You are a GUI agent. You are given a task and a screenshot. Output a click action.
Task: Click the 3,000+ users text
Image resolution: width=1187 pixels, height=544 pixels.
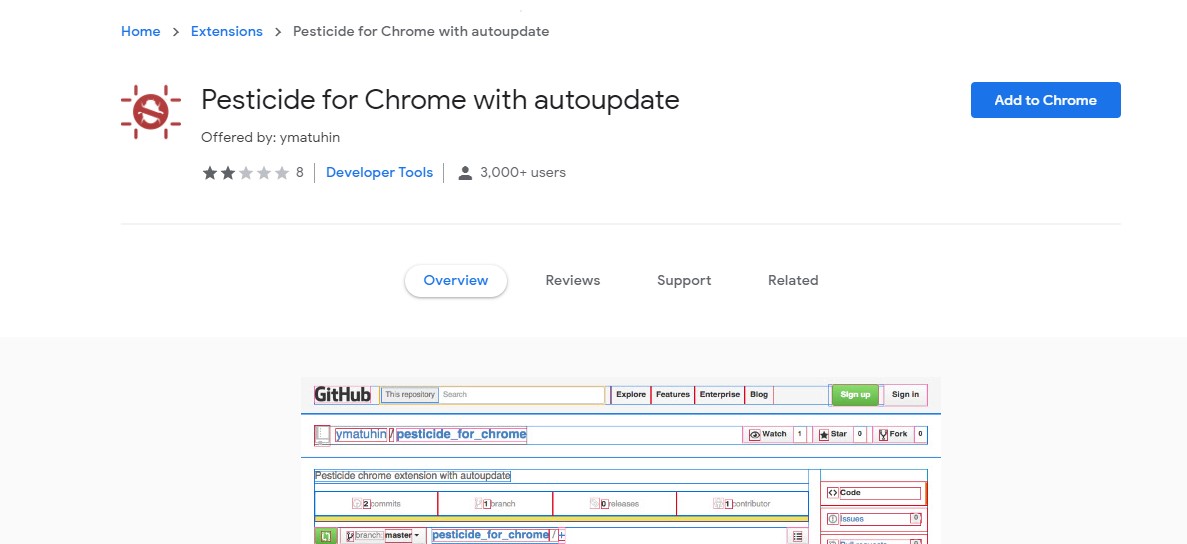pos(522,173)
